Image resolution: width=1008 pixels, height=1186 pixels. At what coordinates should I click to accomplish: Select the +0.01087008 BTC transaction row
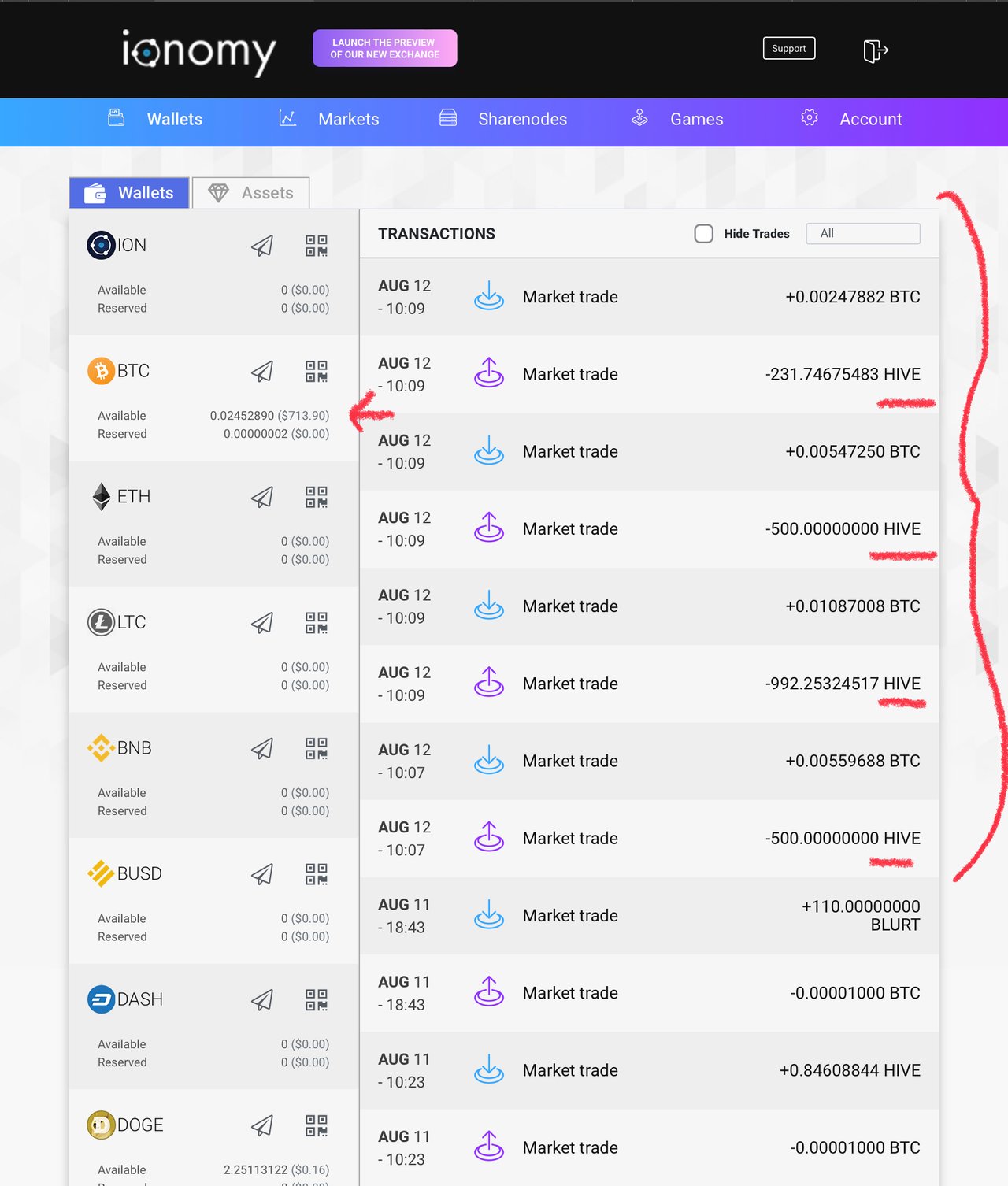click(x=650, y=606)
